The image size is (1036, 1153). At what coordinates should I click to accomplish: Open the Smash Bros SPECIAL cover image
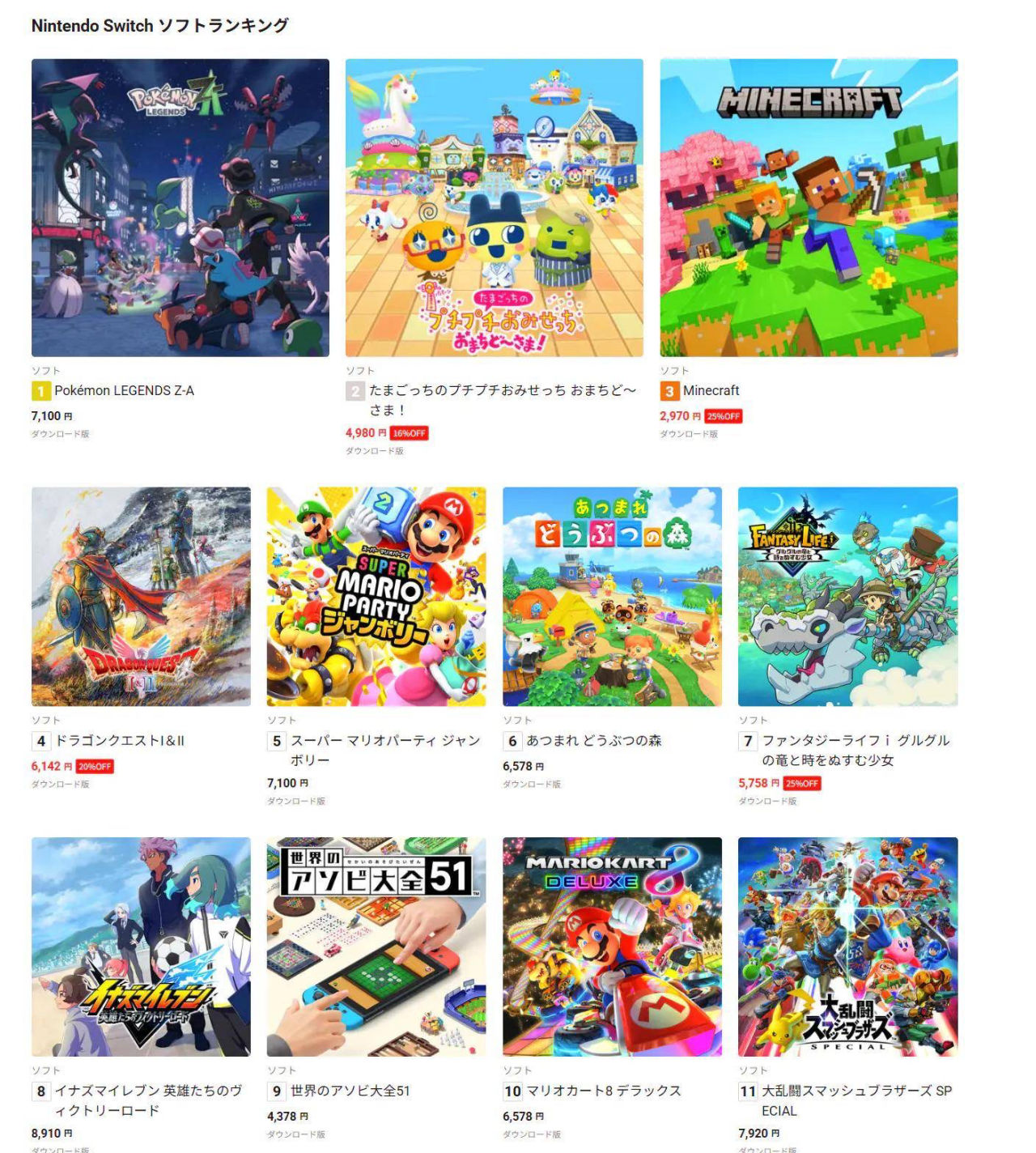[x=847, y=947]
